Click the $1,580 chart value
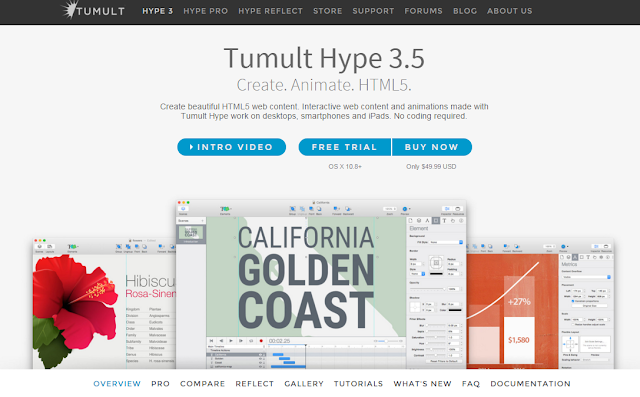This screenshot has height=397, width=640. (519, 340)
